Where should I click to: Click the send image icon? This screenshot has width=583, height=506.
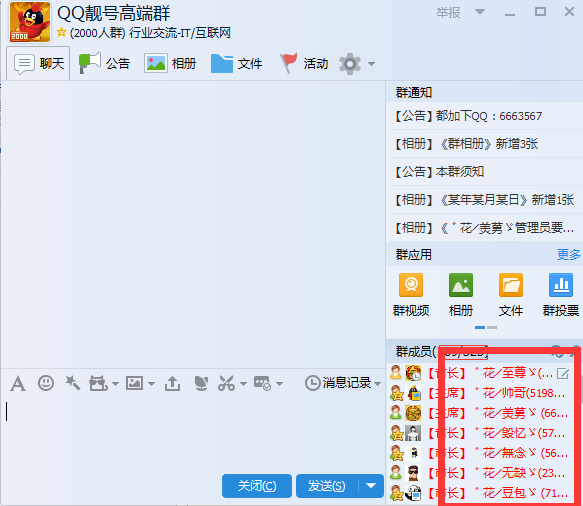pos(134,383)
